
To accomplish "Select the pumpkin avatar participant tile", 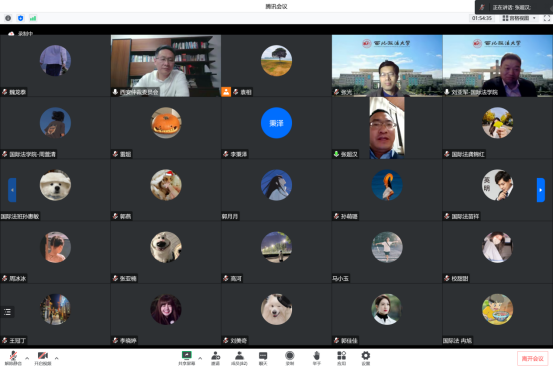I will click(166, 127).
